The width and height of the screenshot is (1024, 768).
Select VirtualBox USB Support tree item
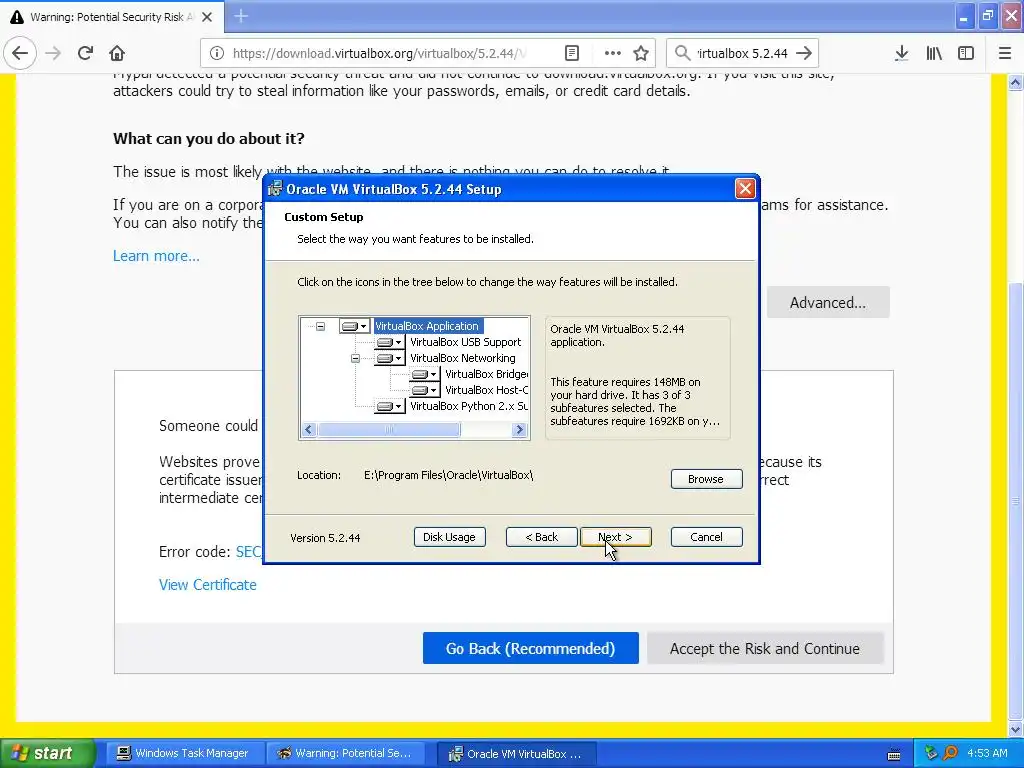tap(466, 342)
